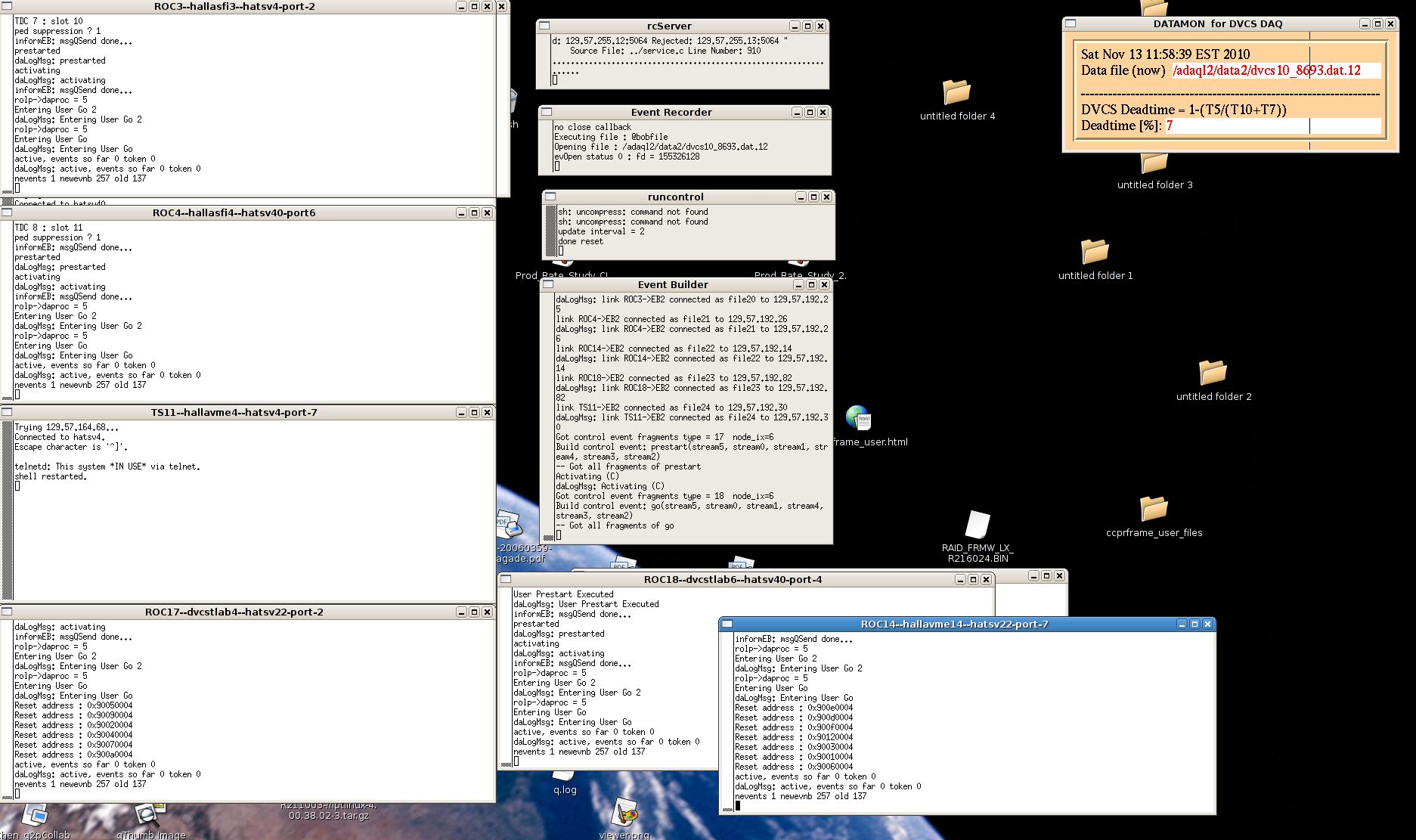Click the Deadtime [%] value 7
1416x840 pixels.
pyautogui.click(x=1170, y=126)
